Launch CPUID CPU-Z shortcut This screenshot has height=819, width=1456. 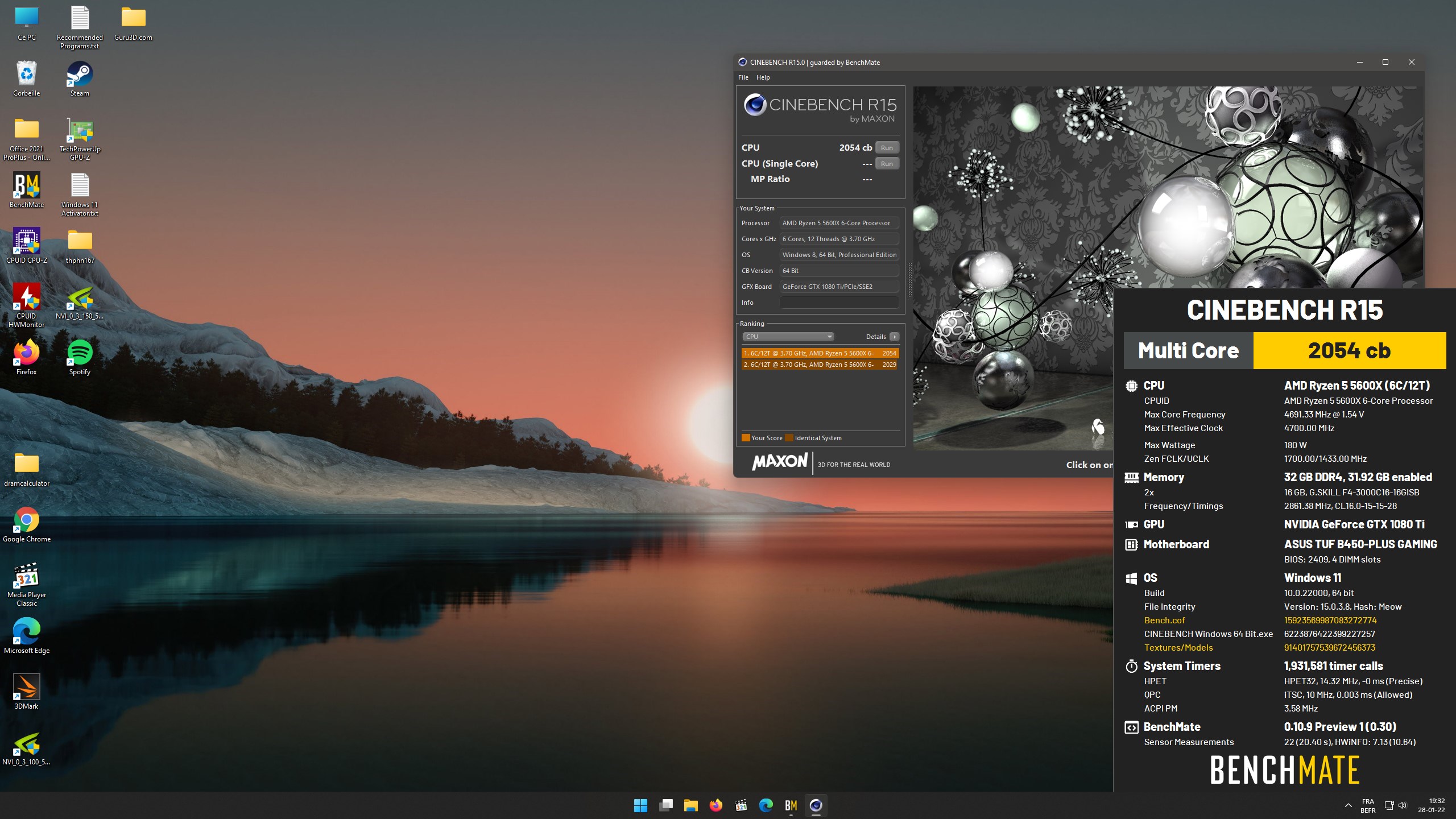(27, 246)
